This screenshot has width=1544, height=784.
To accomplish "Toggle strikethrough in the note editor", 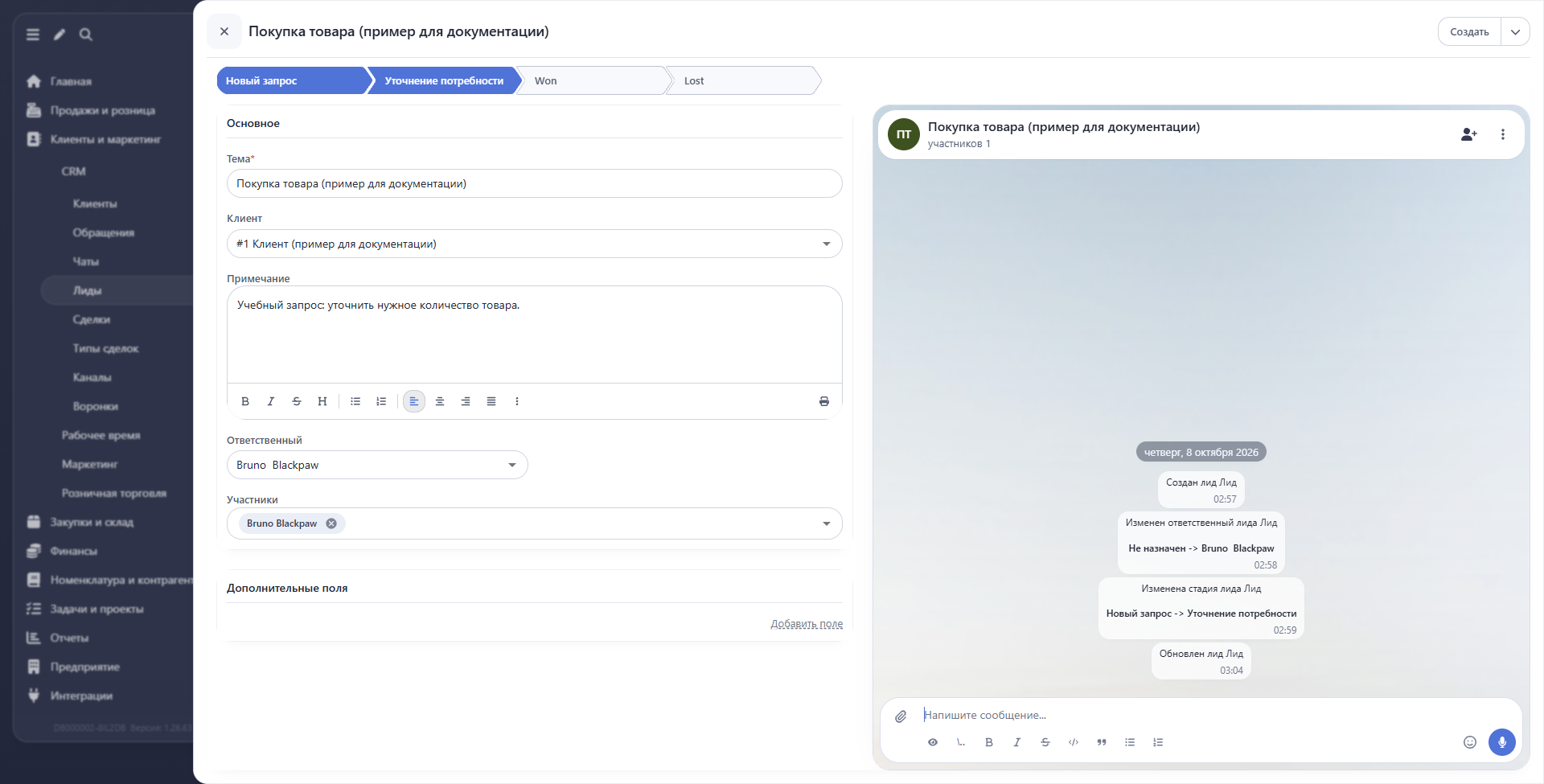I will click(x=297, y=401).
